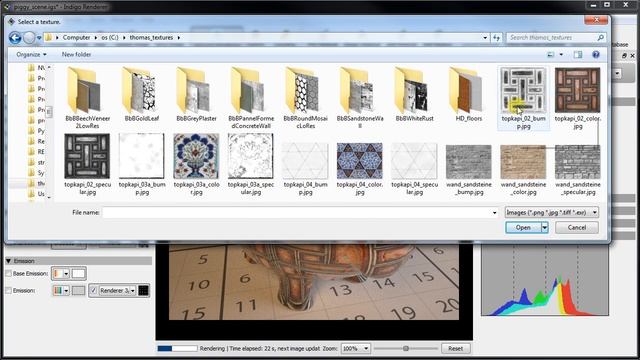Screen dimensions: 640x360
Task: Go back with the dialog's Back arrow
Action: pyautogui.click(x=15, y=38)
